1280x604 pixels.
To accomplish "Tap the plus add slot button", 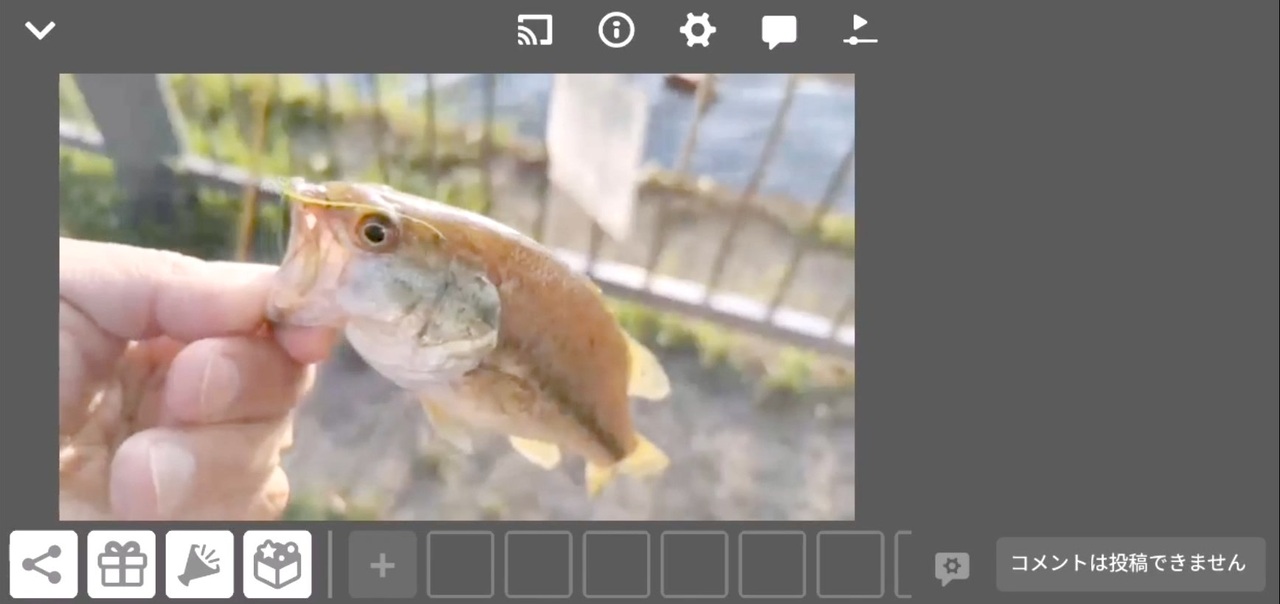I will [383, 565].
